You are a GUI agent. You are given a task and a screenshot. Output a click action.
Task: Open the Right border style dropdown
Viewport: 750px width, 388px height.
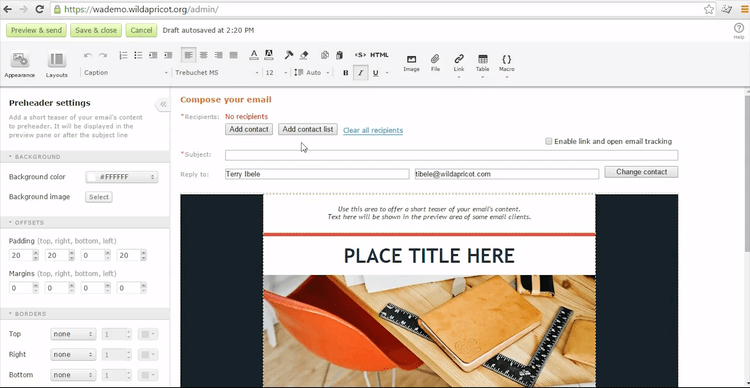pos(73,355)
